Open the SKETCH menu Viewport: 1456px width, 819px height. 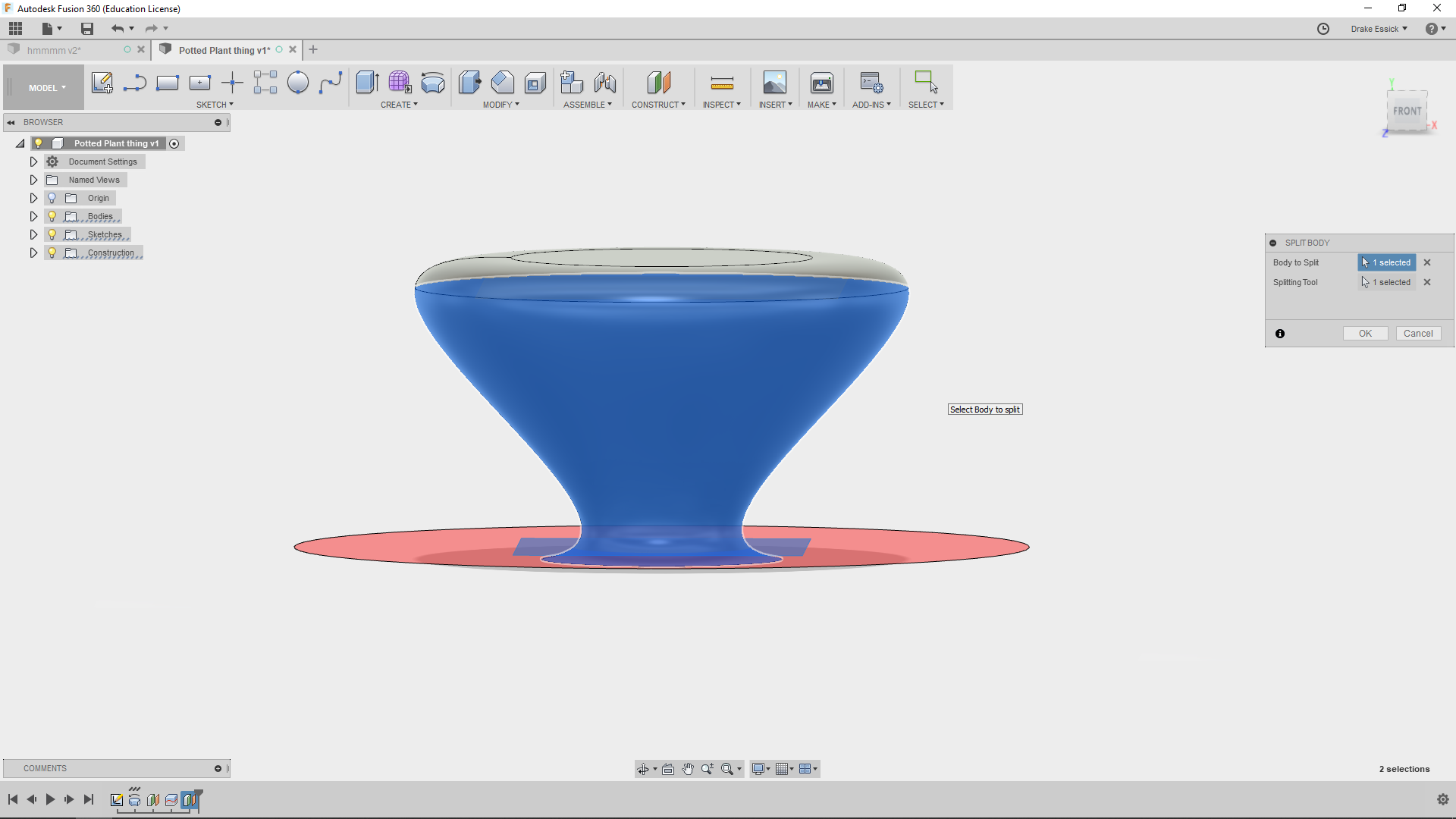[215, 105]
